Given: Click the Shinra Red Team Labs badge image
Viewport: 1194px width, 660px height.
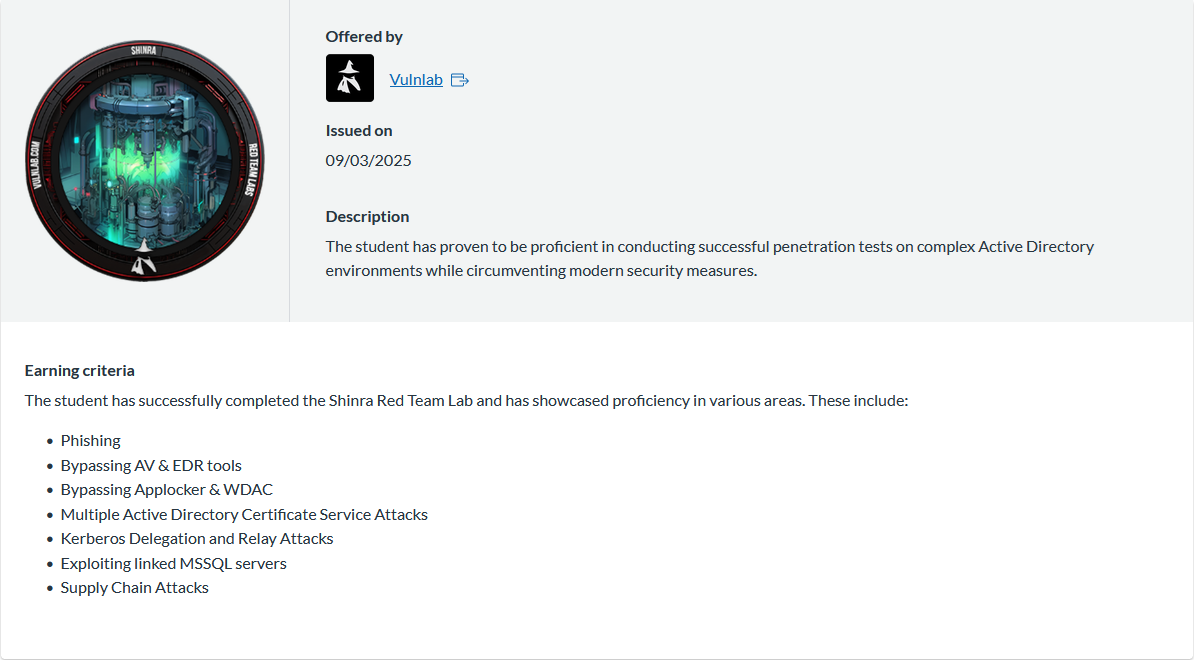Looking at the screenshot, I should click(145, 161).
